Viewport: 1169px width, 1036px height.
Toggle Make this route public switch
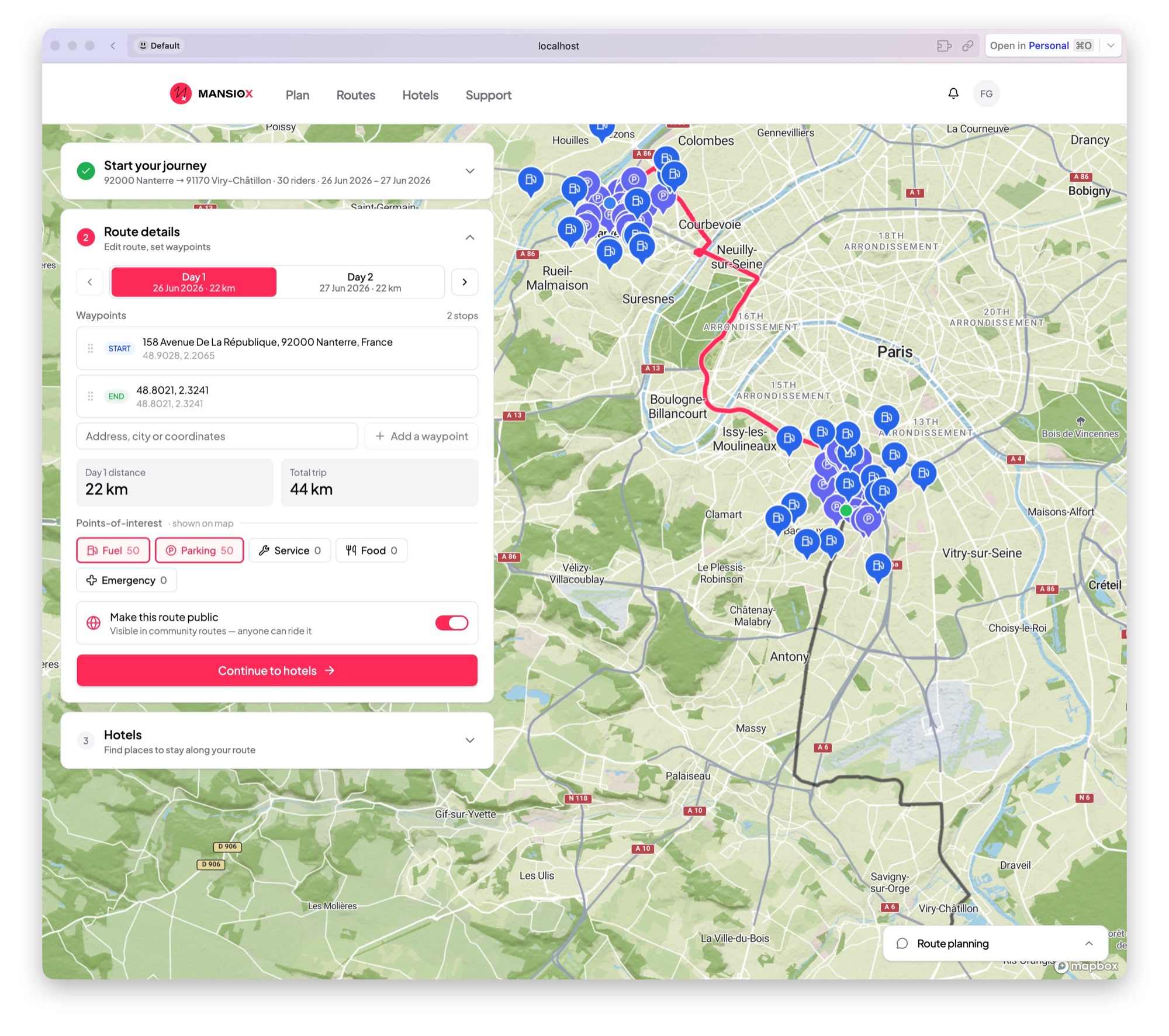(x=452, y=623)
